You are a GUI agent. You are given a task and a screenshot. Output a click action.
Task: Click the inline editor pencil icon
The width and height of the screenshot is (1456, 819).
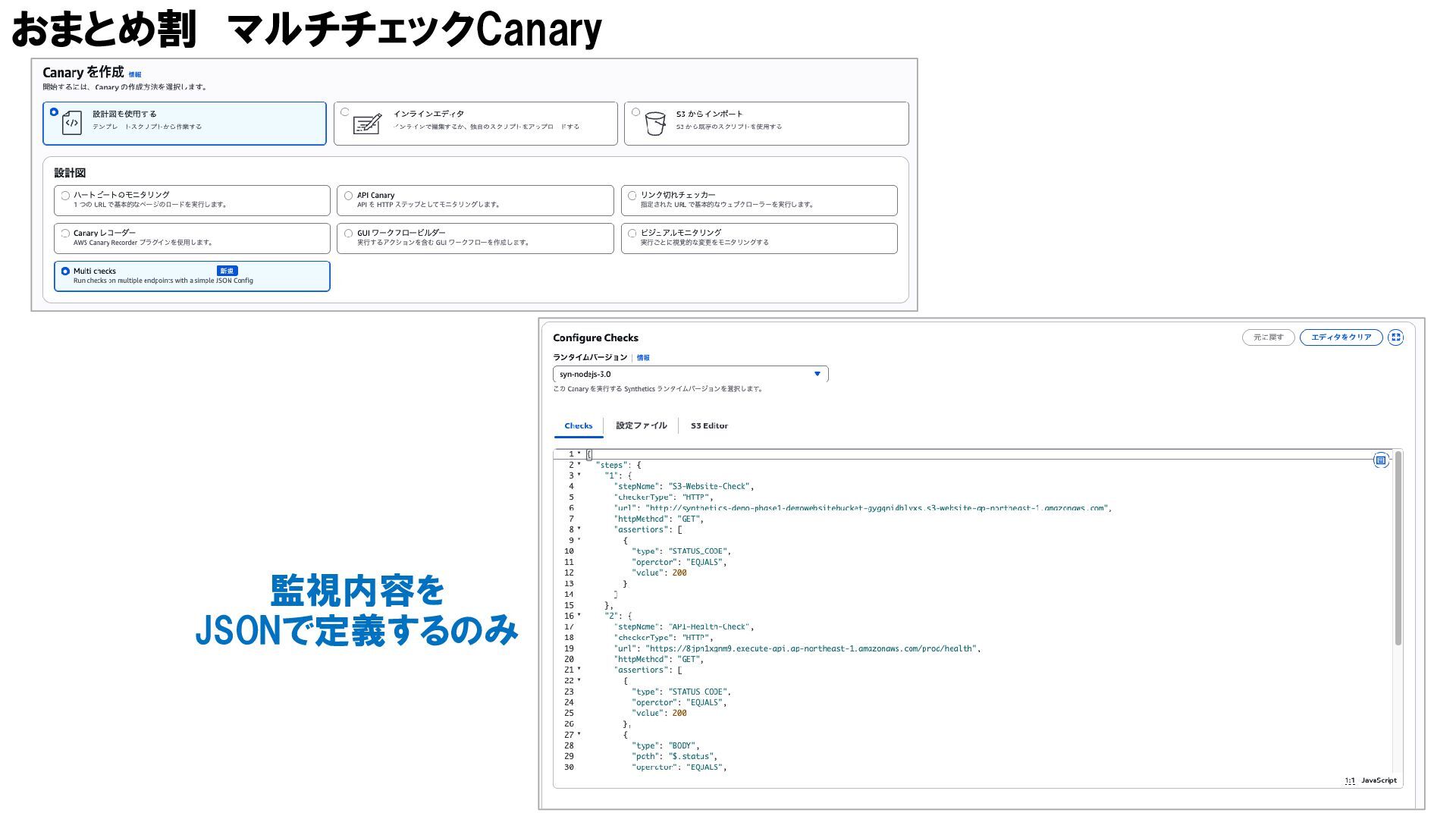(x=368, y=123)
